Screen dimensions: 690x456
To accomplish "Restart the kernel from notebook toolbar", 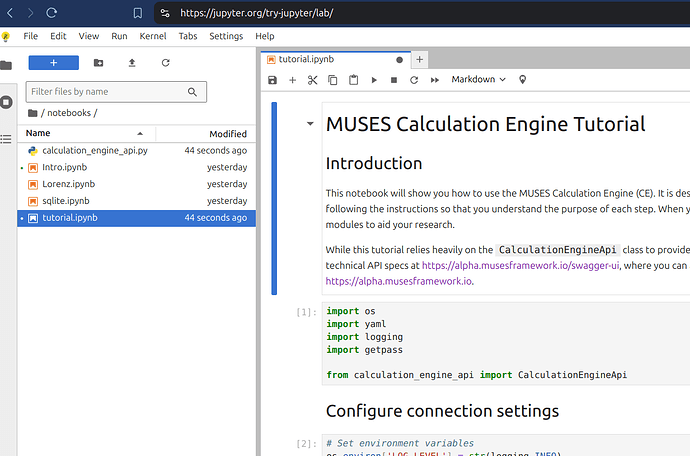I will (x=414, y=80).
